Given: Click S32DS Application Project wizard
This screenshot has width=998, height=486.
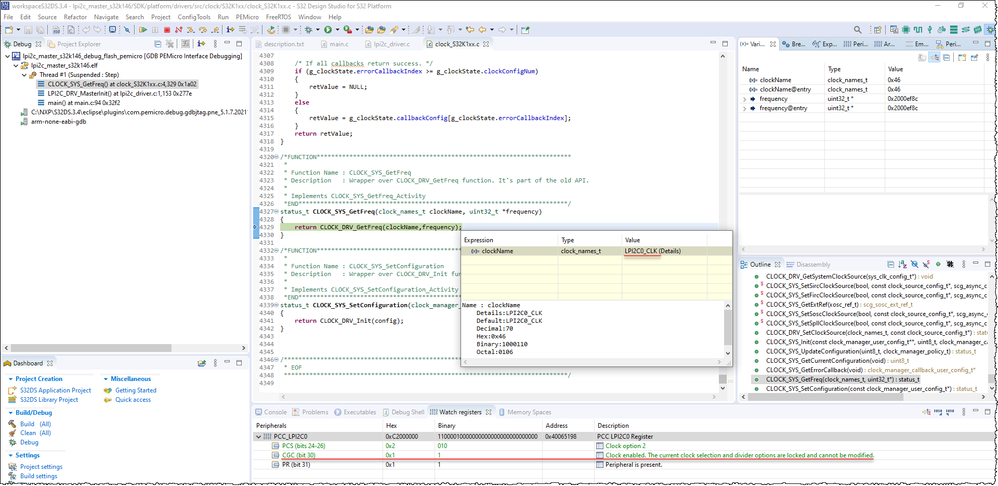Looking at the screenshot, I should tap(55, 390).
